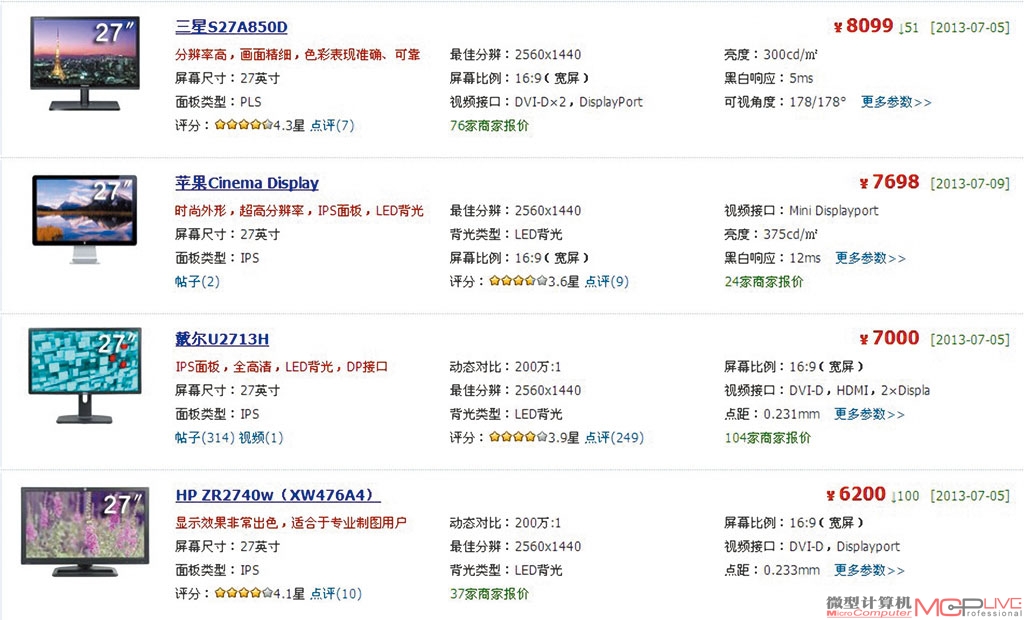This screenshot has height=620, width=1024.
Task: Open the 戴尔U2713H product title
Action: tap(222, 339)
